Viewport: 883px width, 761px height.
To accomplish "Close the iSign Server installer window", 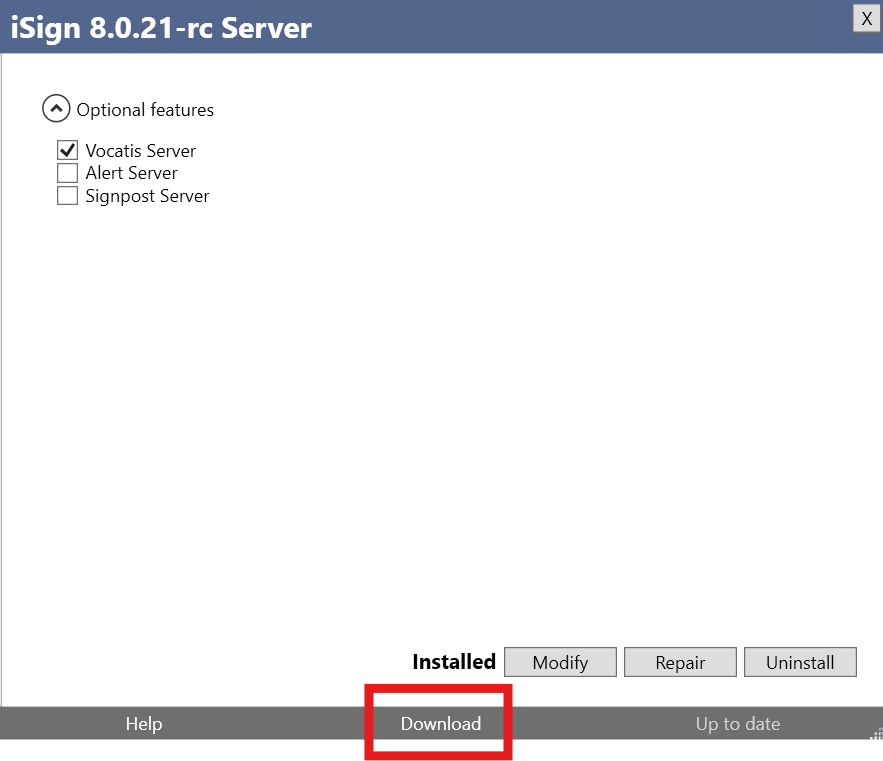I will pyautogui.click(x=867, y=19).
